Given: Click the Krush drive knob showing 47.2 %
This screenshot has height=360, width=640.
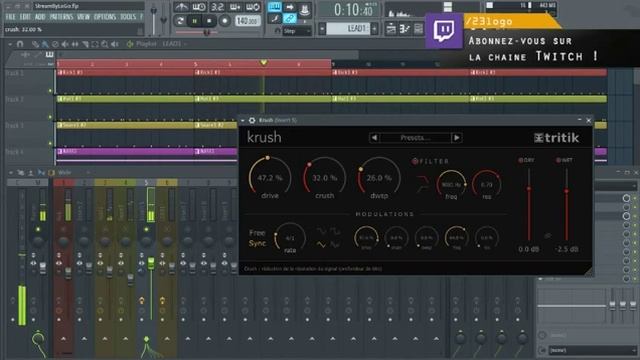Looking at the screenshot, I should click(x=270, y=178).
